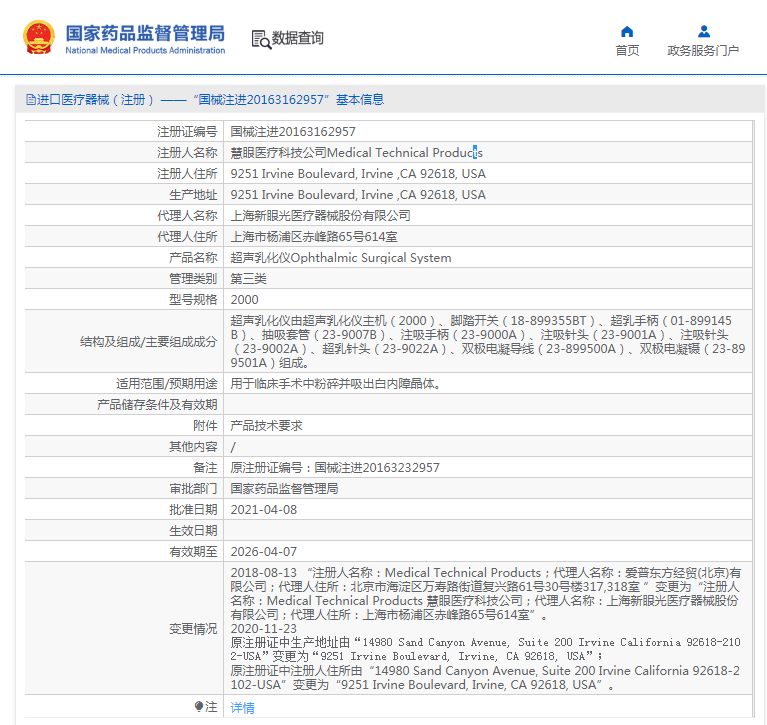This screenshot has height=725, width=767.
Task: Click the 产品储存条件及有效期 label
Action: click(157, 405)
